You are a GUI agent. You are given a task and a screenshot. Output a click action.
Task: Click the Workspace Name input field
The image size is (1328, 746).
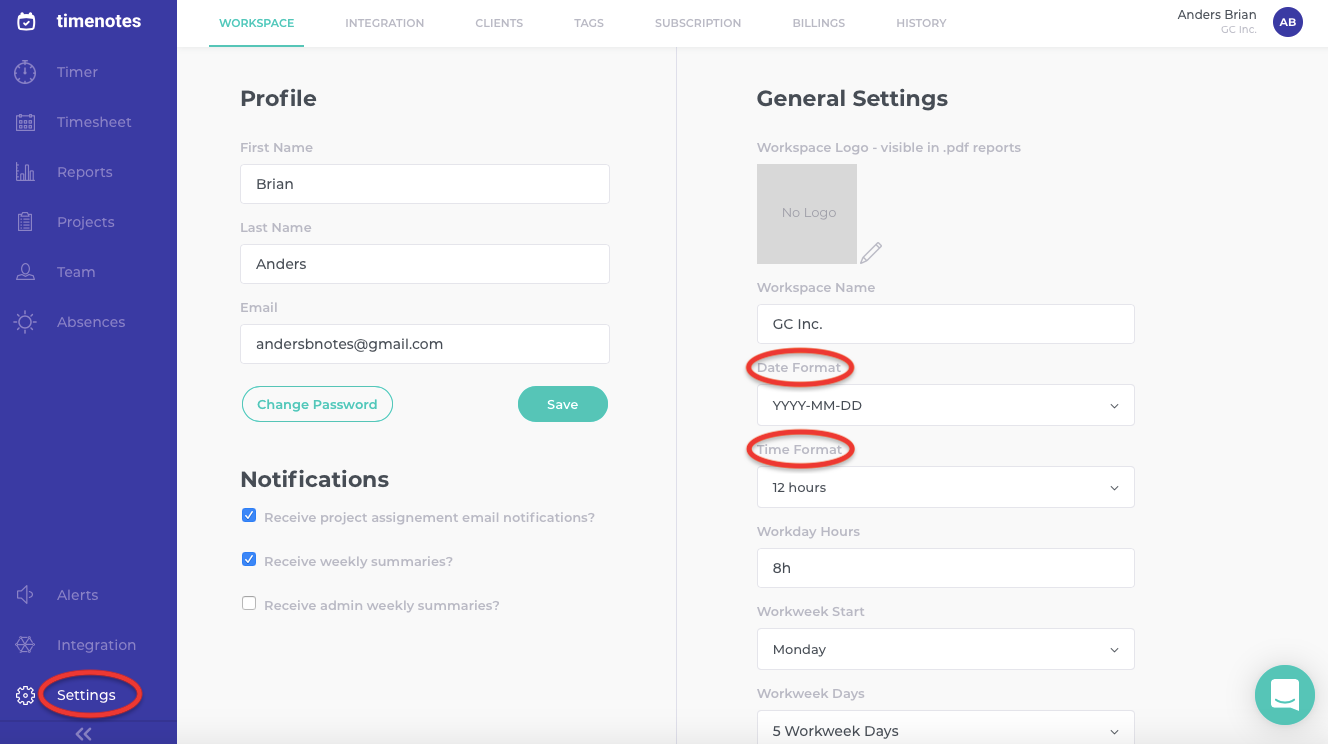click(945, 324)
